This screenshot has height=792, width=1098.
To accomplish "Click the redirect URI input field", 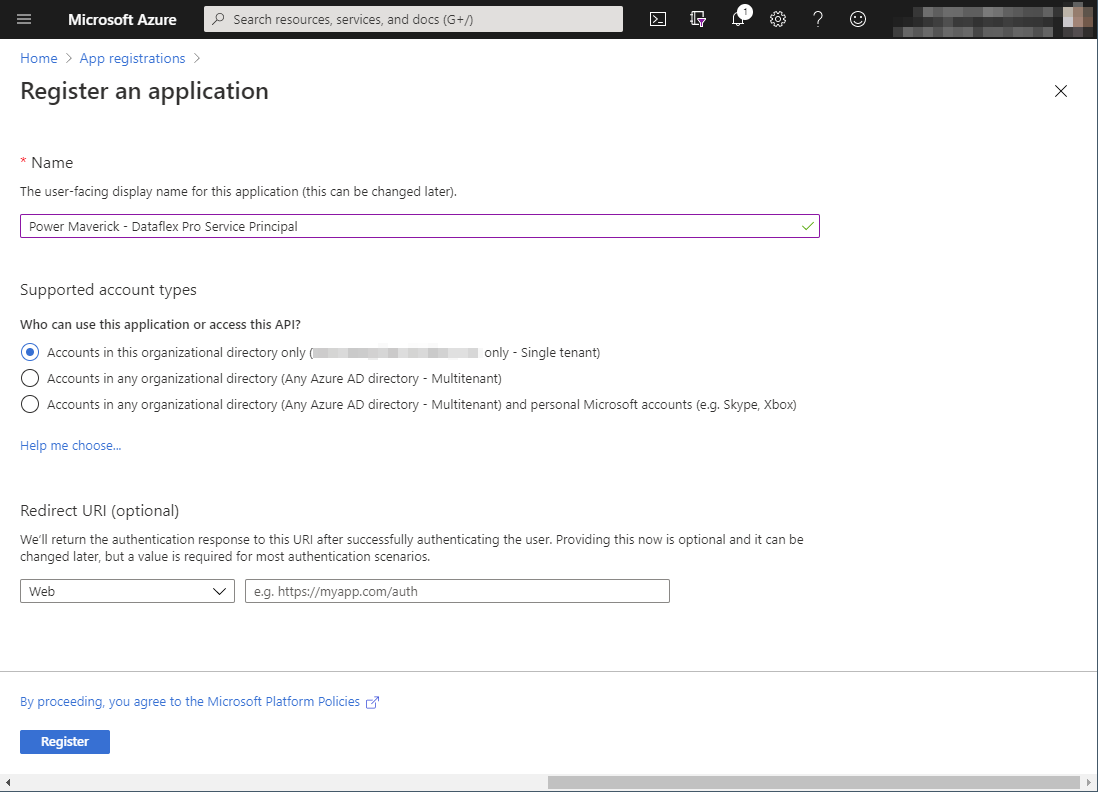I will click(457, 591).
